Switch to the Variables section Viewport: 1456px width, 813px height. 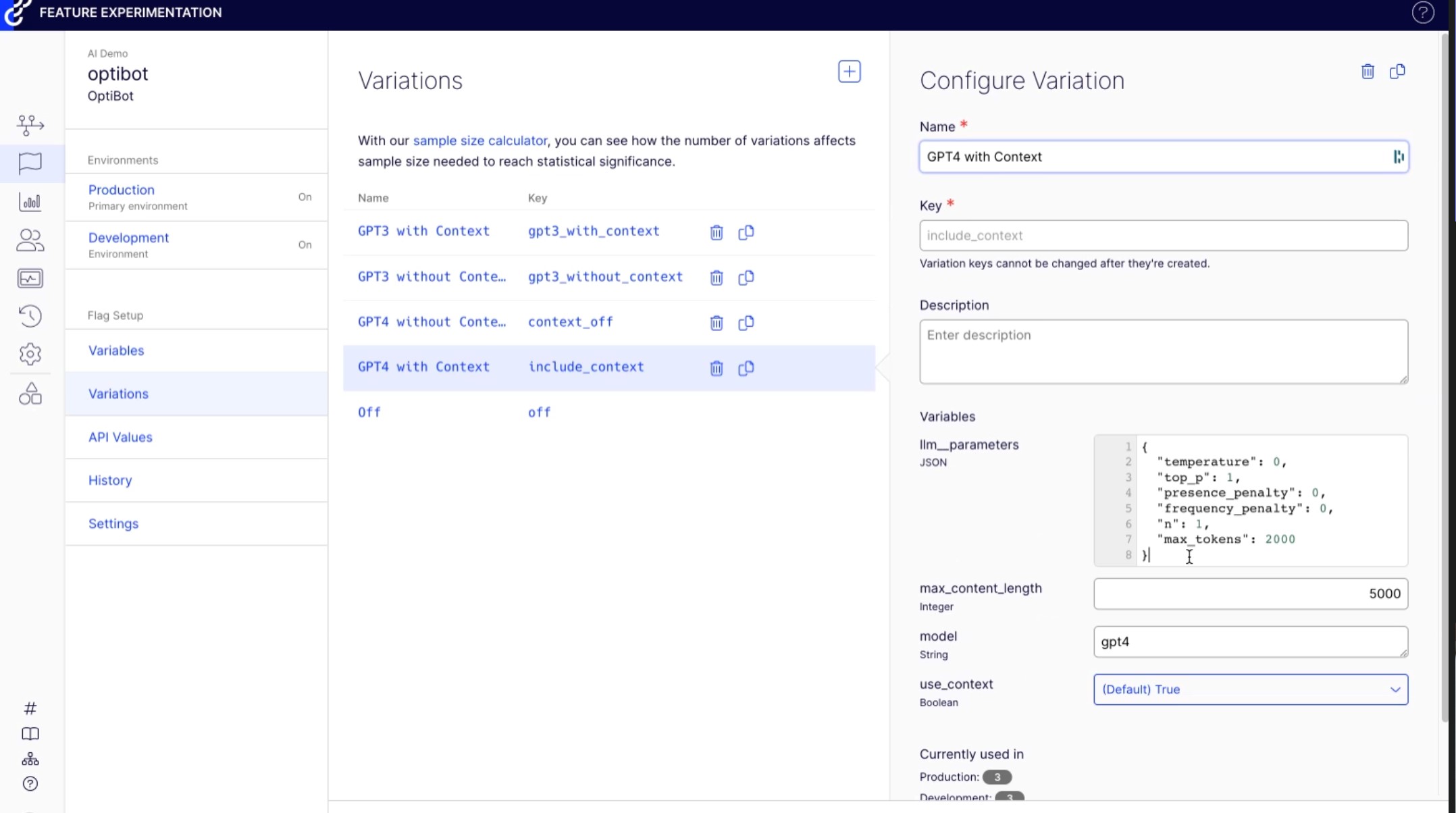[115, 350]
